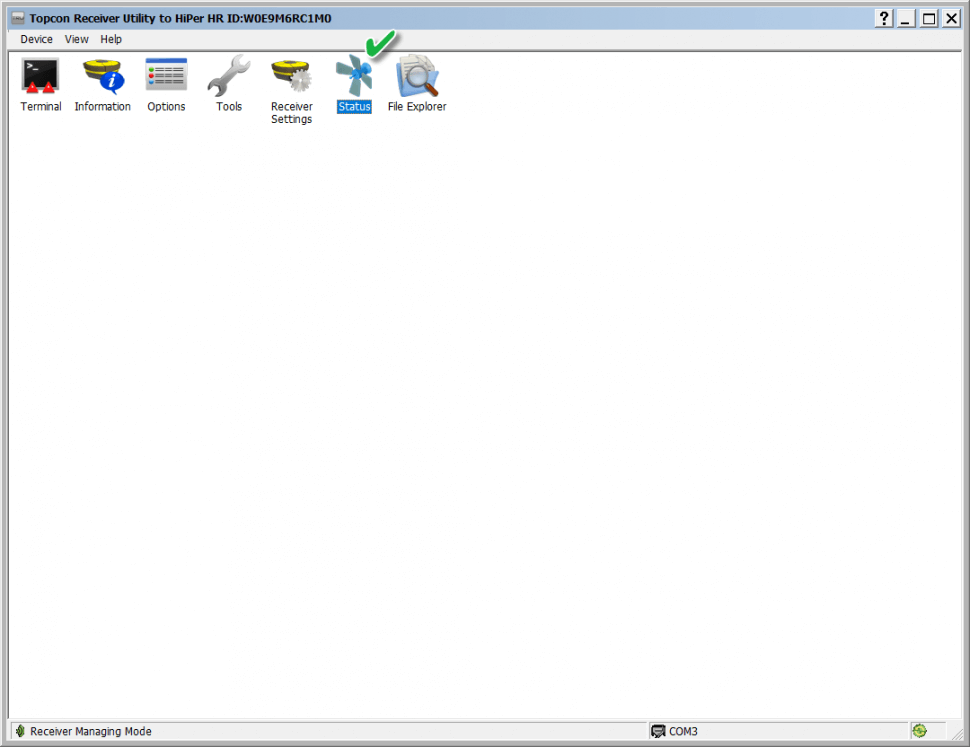970x747 pixels.
Task: Open the View menu
Action: tap(77, 39)
